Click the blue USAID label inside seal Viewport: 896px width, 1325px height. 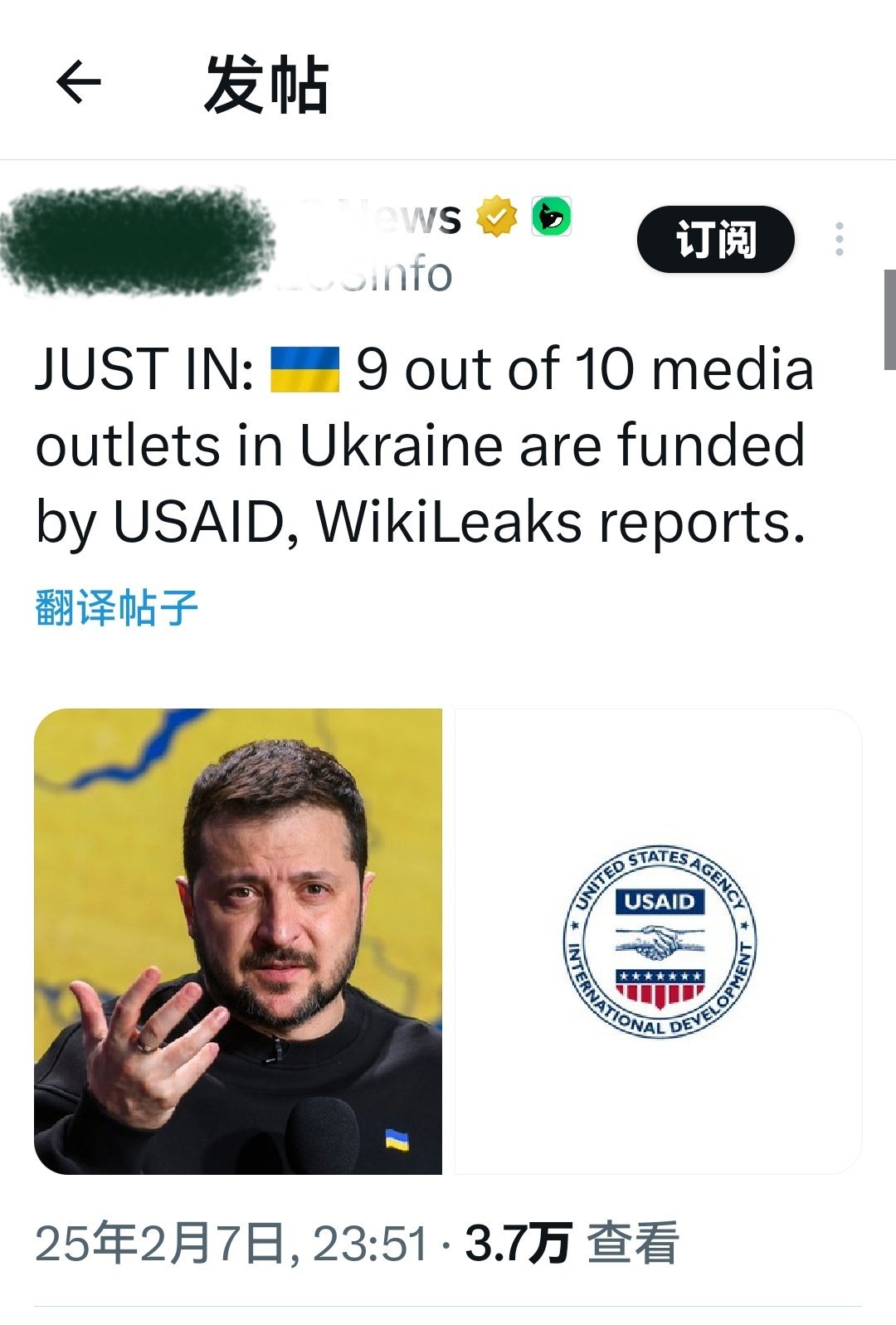pos(660,902)
